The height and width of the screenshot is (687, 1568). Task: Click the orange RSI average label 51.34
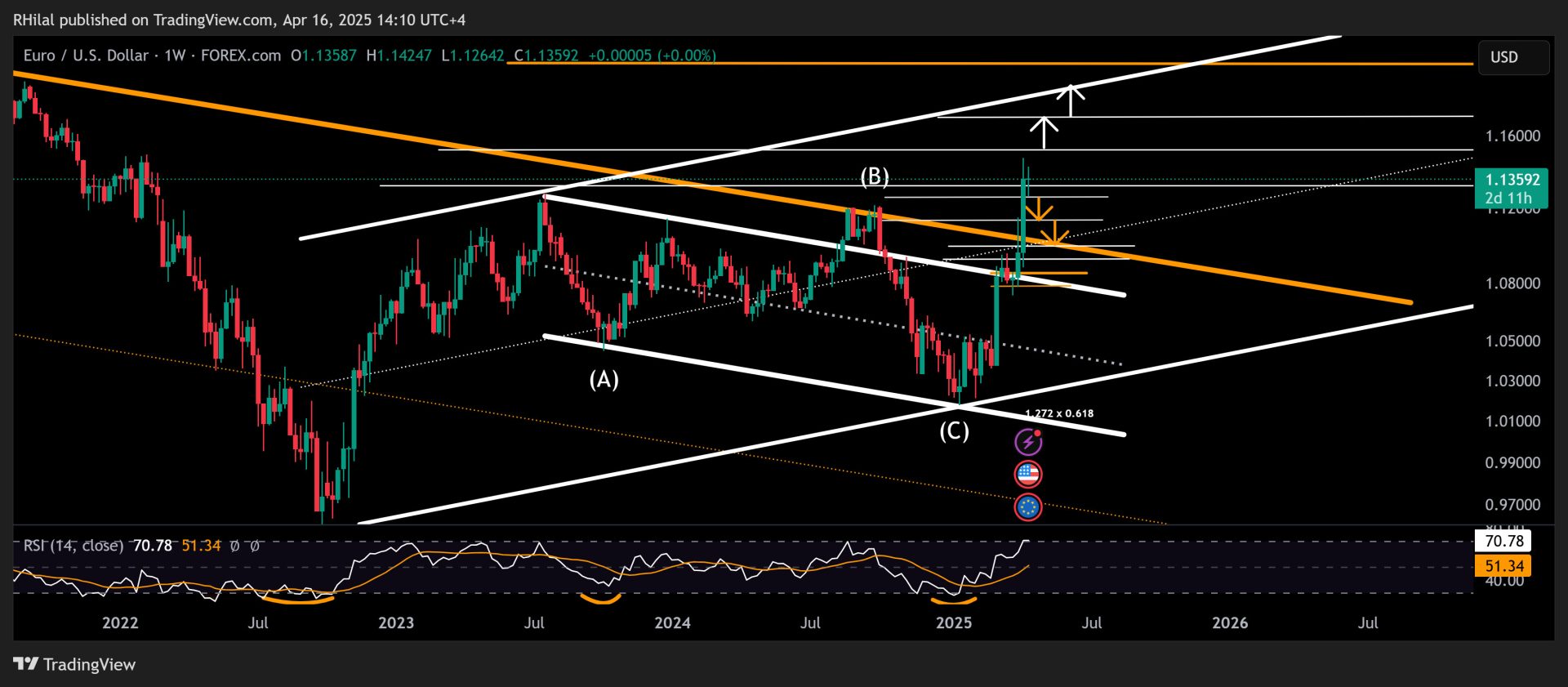[x=1503, y=565]
